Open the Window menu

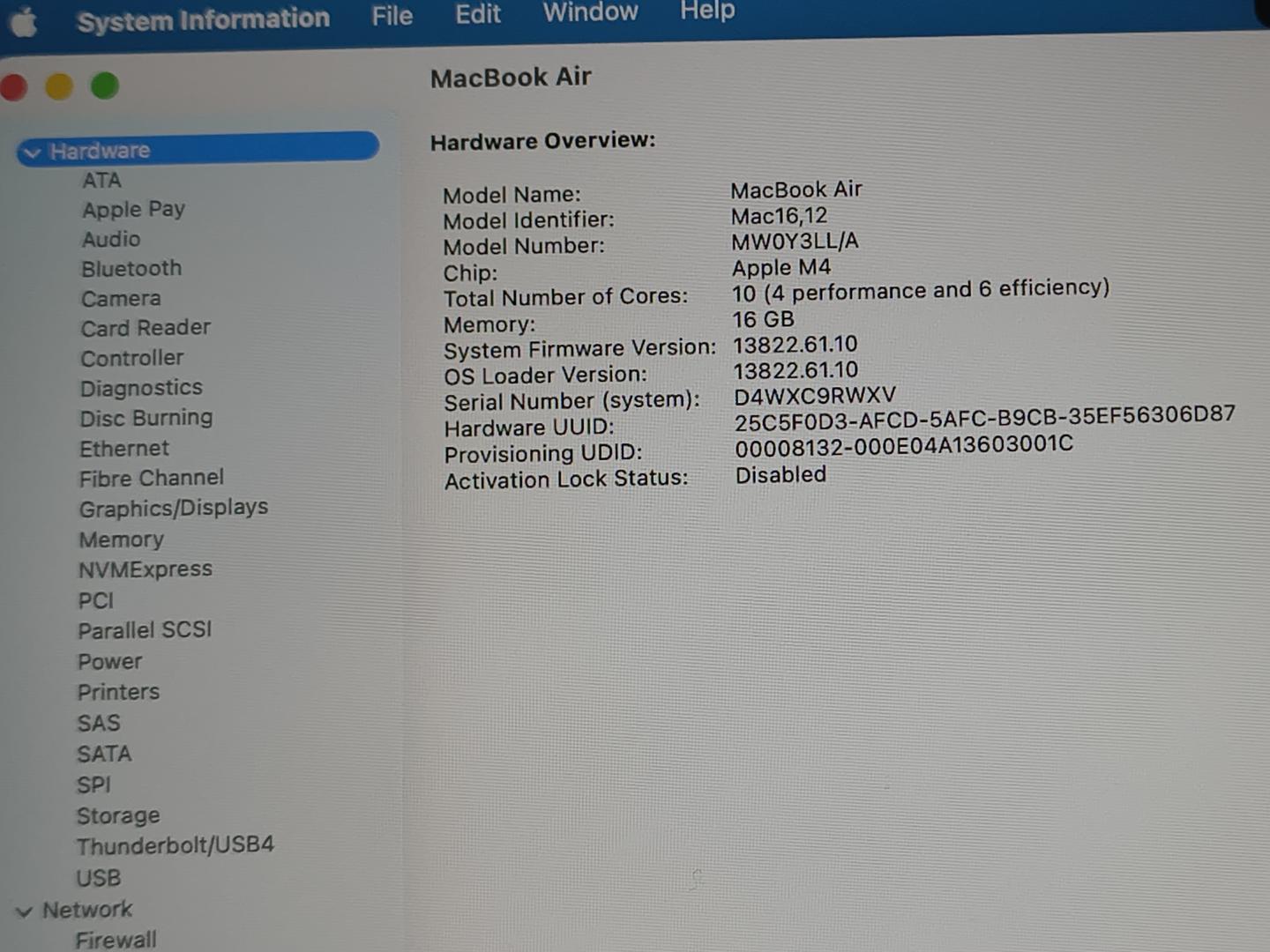coord(590,12)
